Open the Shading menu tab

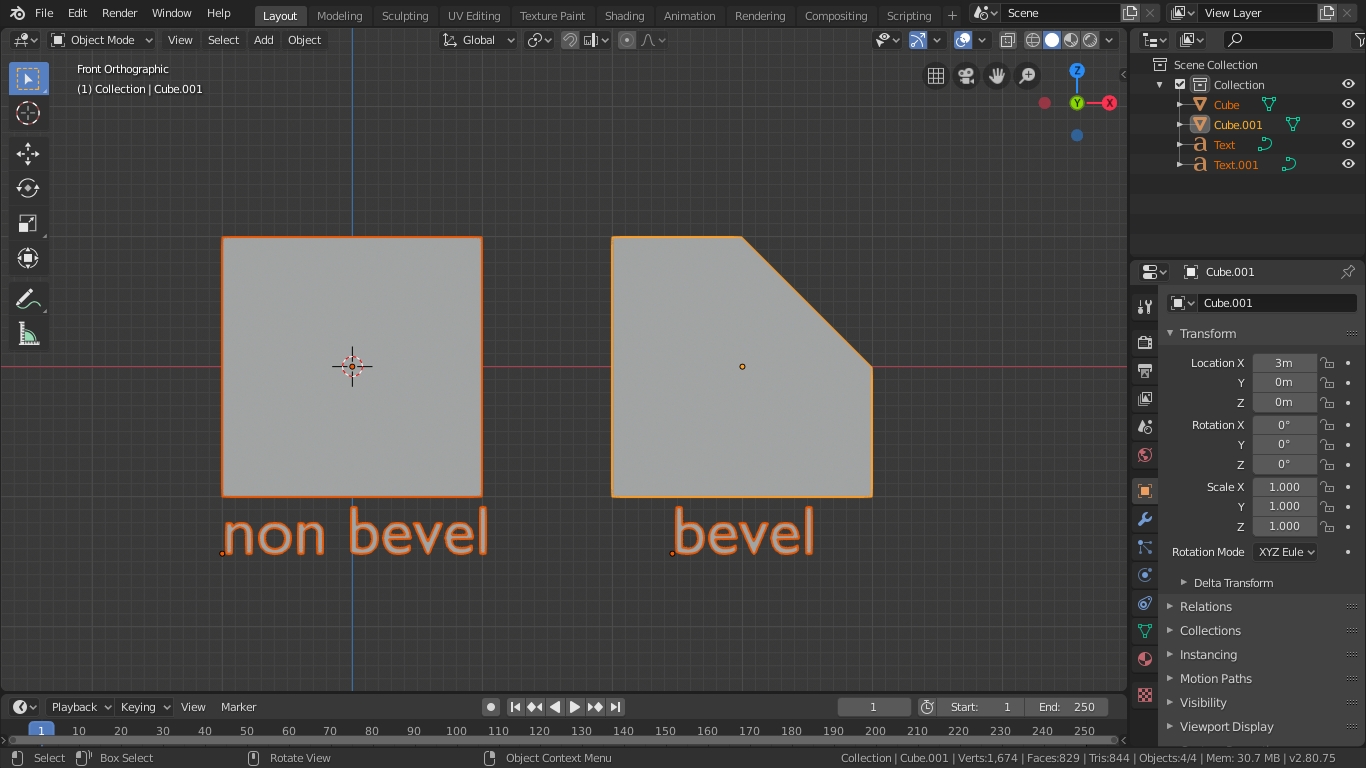(624, 15)
